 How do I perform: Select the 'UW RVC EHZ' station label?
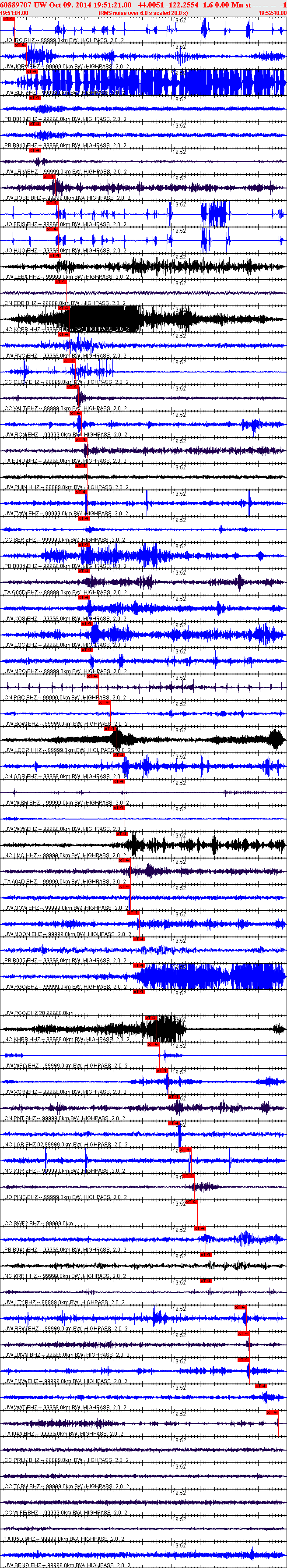click(22, 355)
